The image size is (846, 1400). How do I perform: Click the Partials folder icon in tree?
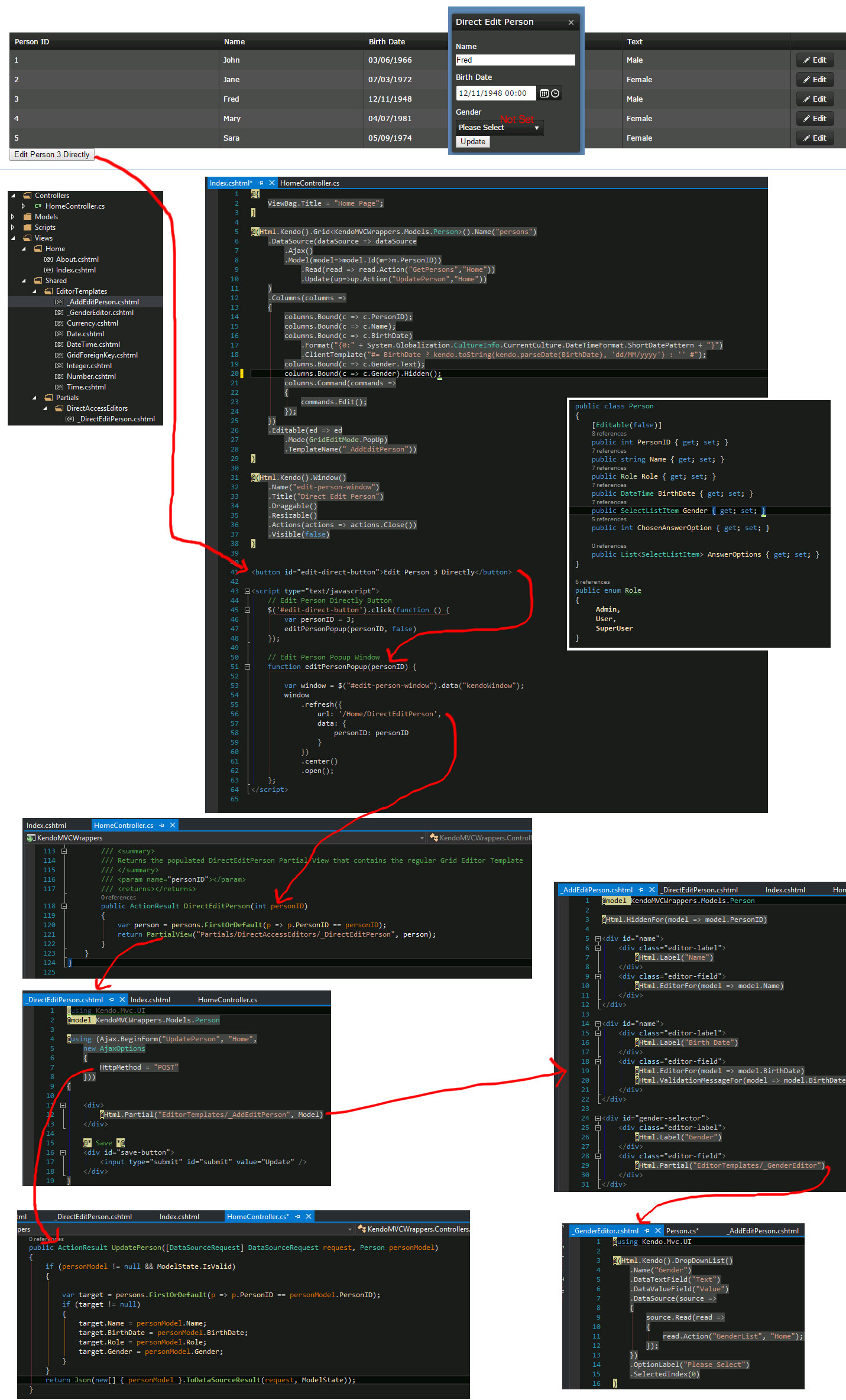coord(48,398)
